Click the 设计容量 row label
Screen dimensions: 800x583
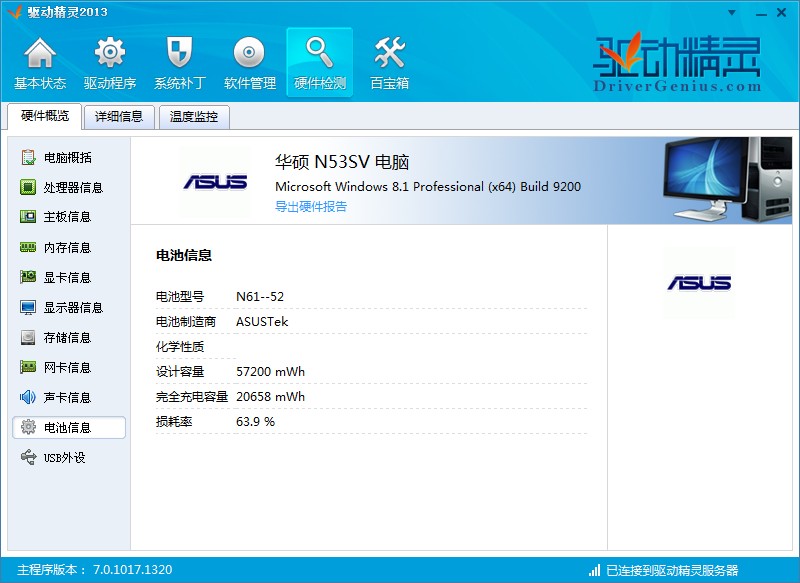(180, 371)
